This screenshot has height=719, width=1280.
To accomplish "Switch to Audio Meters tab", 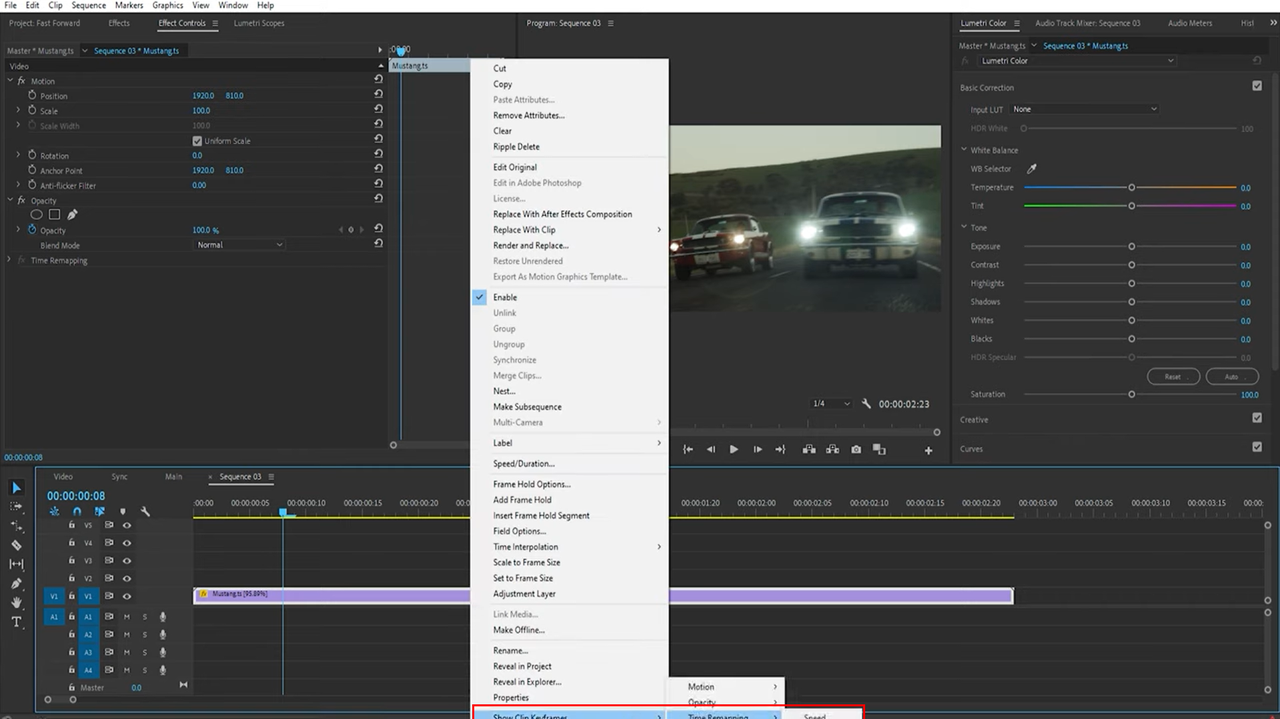I will 1190,23.
